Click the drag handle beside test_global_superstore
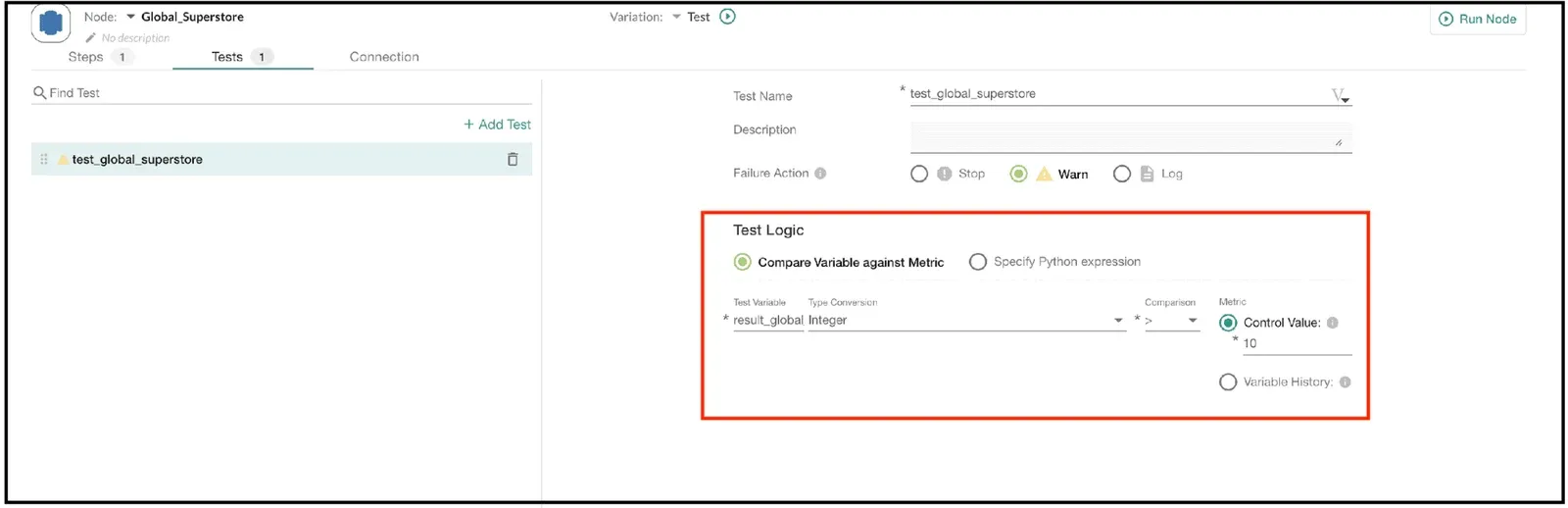This screenshot has width=1568, height=508. (44, 159)
